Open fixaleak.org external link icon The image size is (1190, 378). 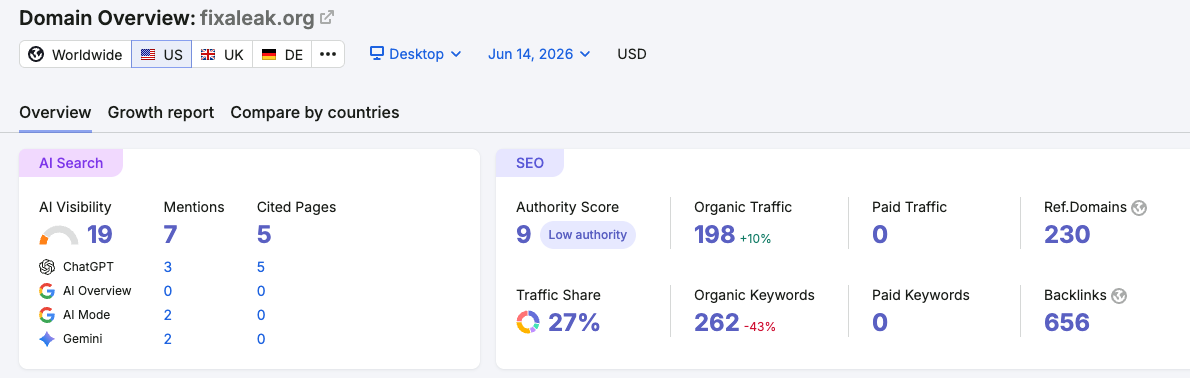(x=327, y=17)
